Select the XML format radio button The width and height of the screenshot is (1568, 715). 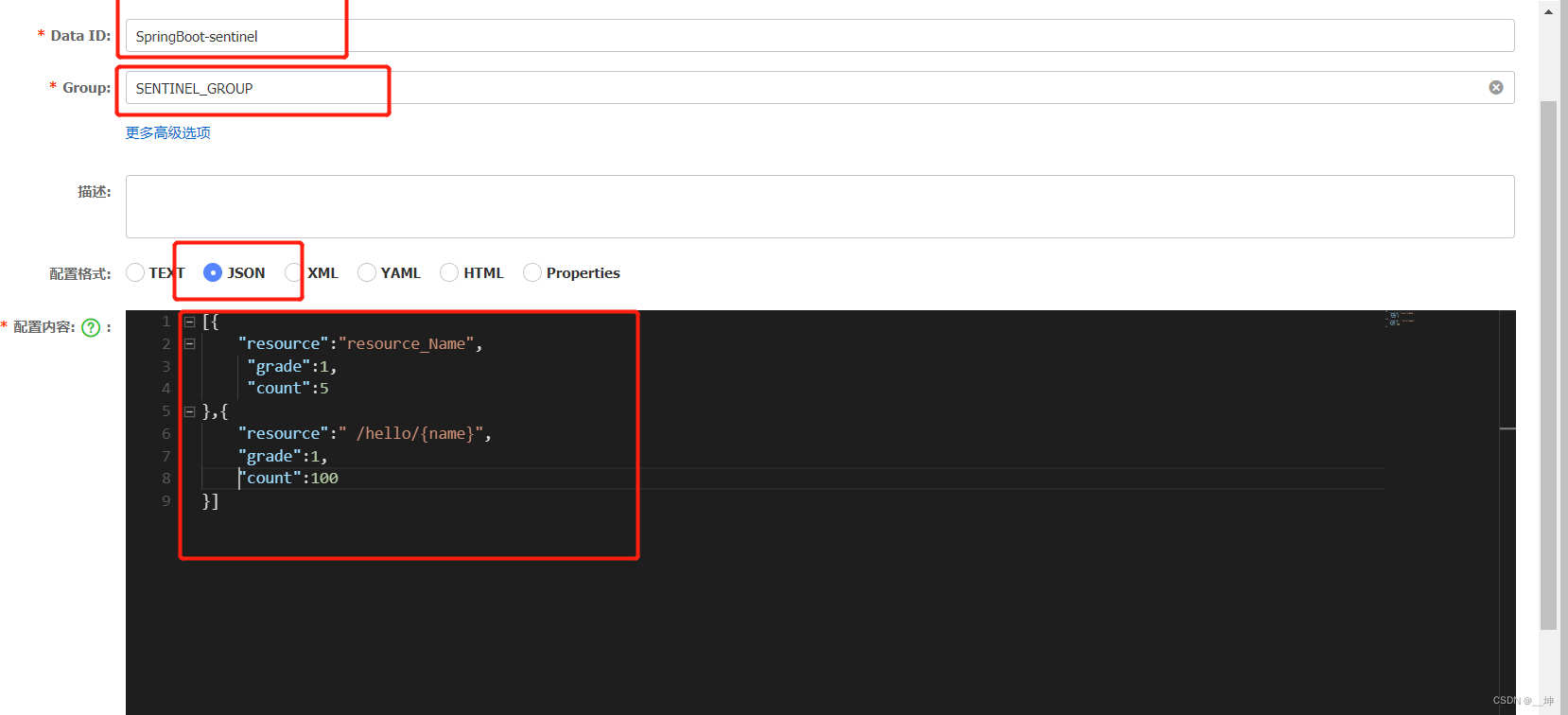(x=293, y=272)
